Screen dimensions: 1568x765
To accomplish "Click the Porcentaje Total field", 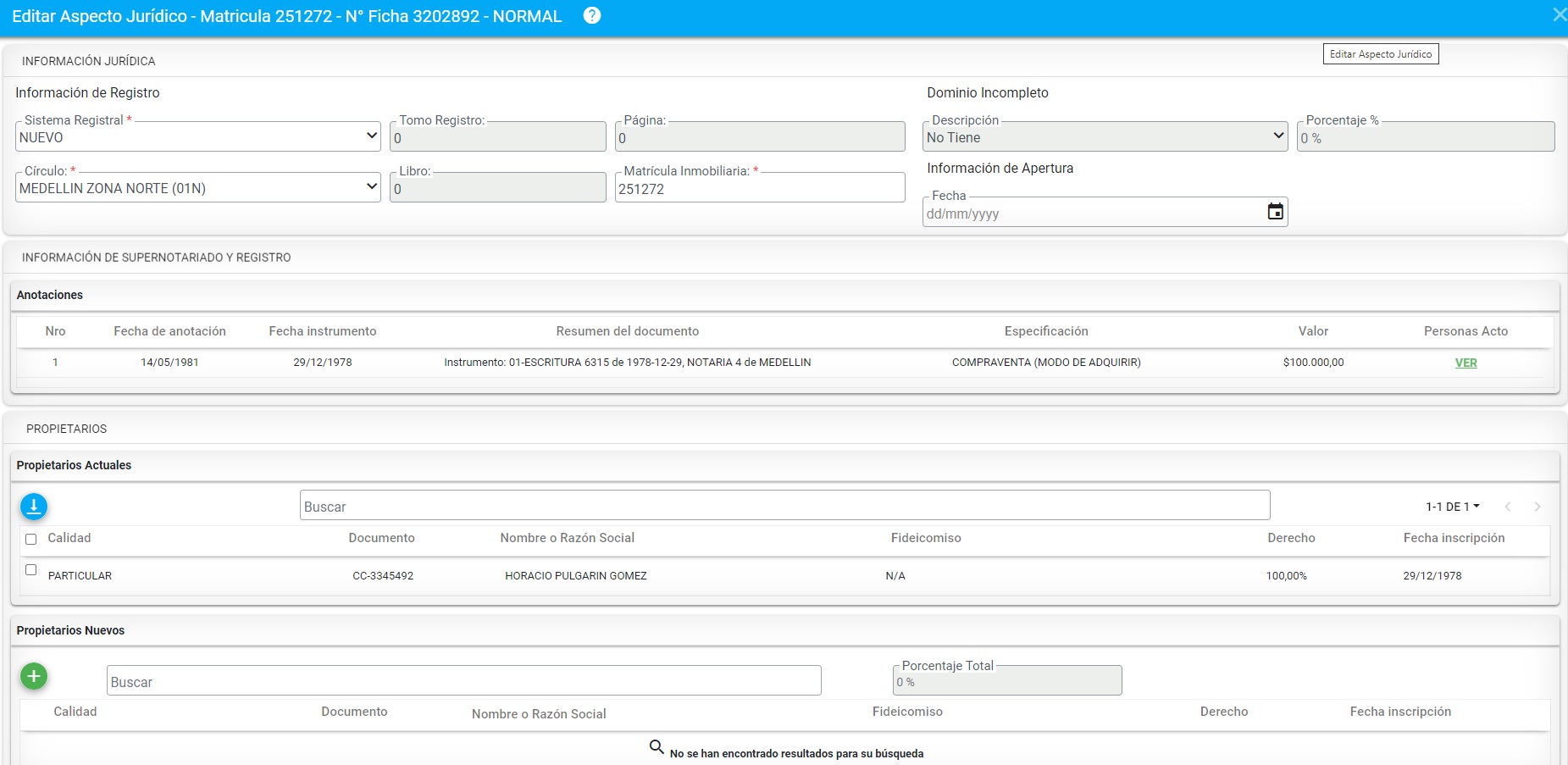I will point(1007,681).
